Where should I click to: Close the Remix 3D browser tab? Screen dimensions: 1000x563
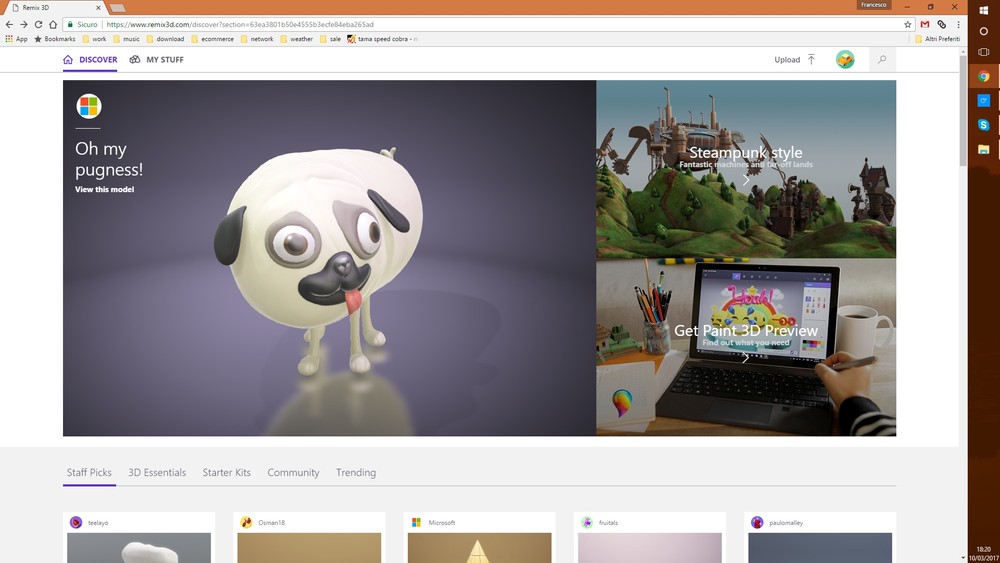click(x=99, y=8)
